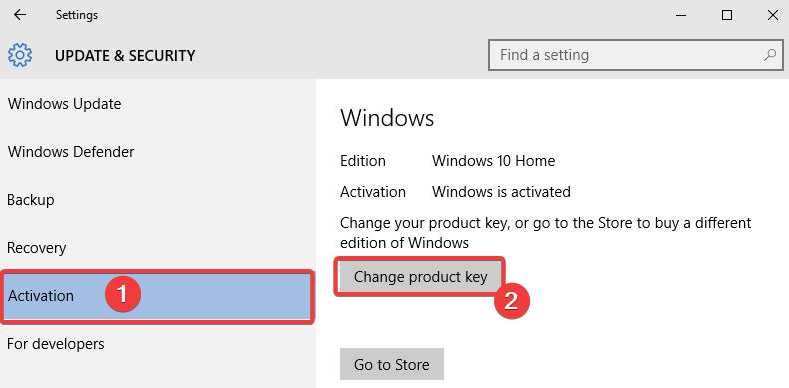Open the Backup settings page

tap(31, 200)
